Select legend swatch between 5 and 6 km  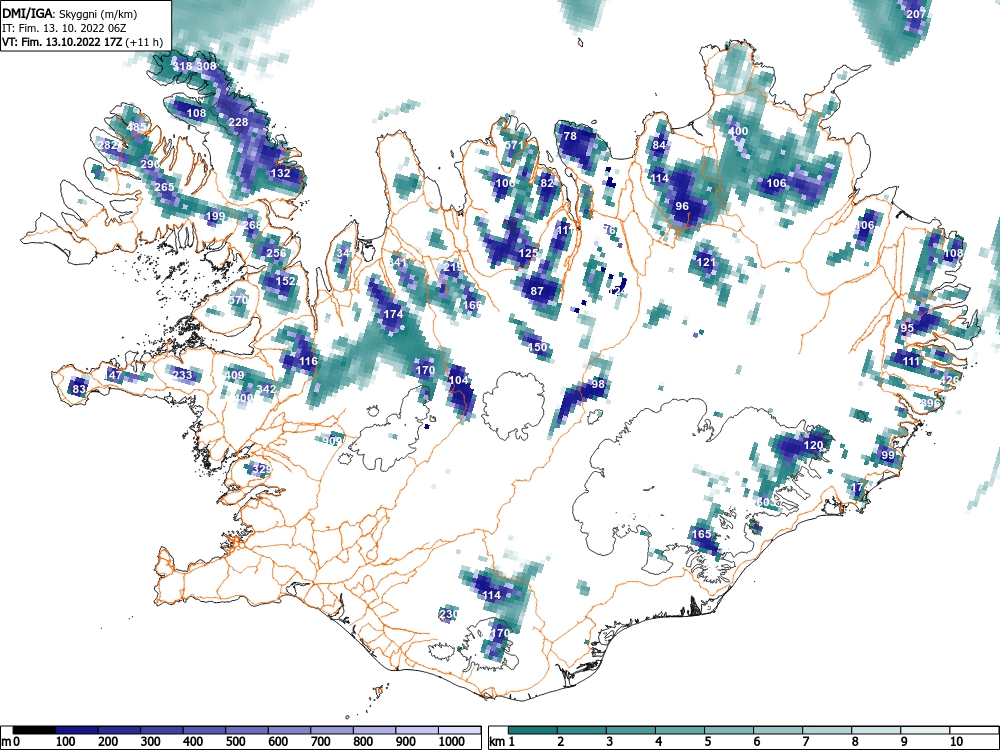point(729,730)
